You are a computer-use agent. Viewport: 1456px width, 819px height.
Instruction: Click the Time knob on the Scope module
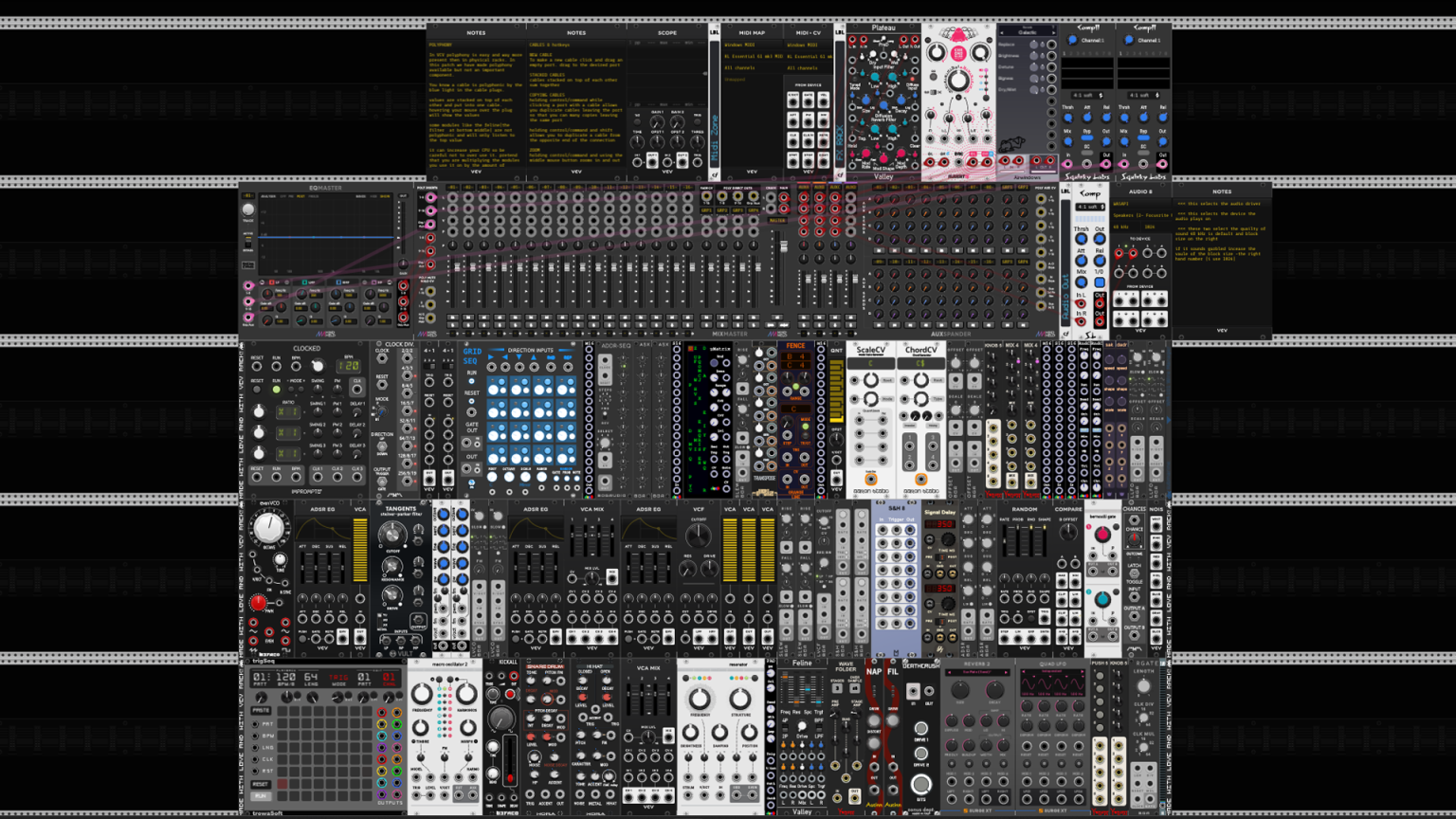[x=637, y=141]
